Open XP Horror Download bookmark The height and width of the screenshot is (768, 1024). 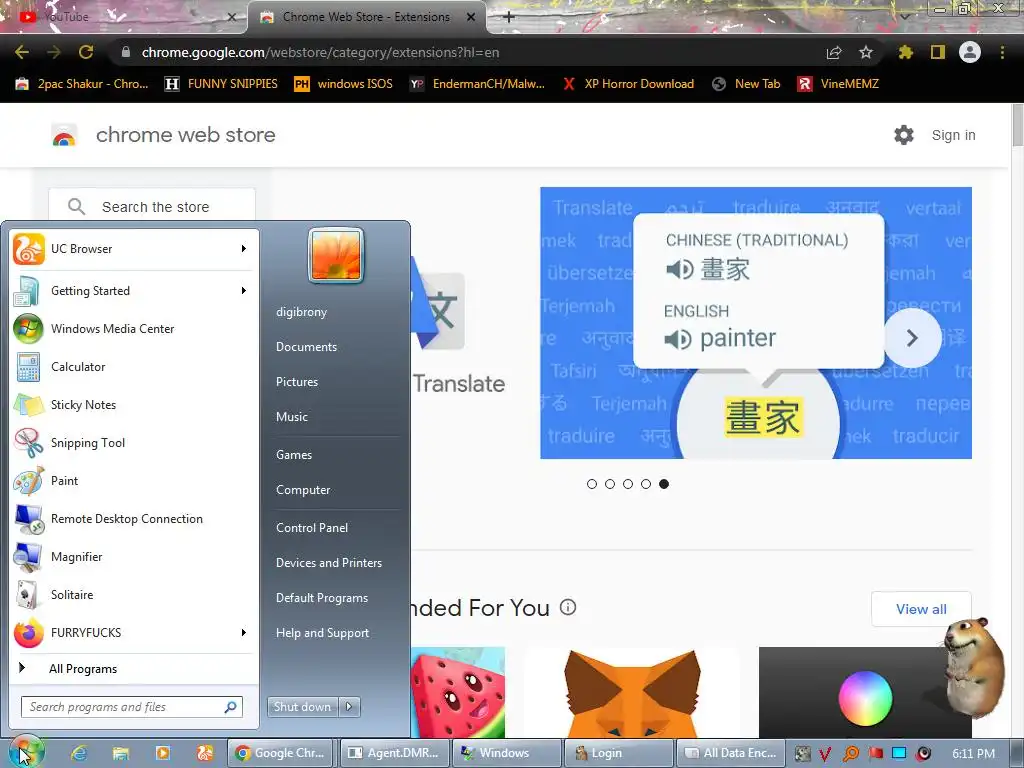[628, 84]
